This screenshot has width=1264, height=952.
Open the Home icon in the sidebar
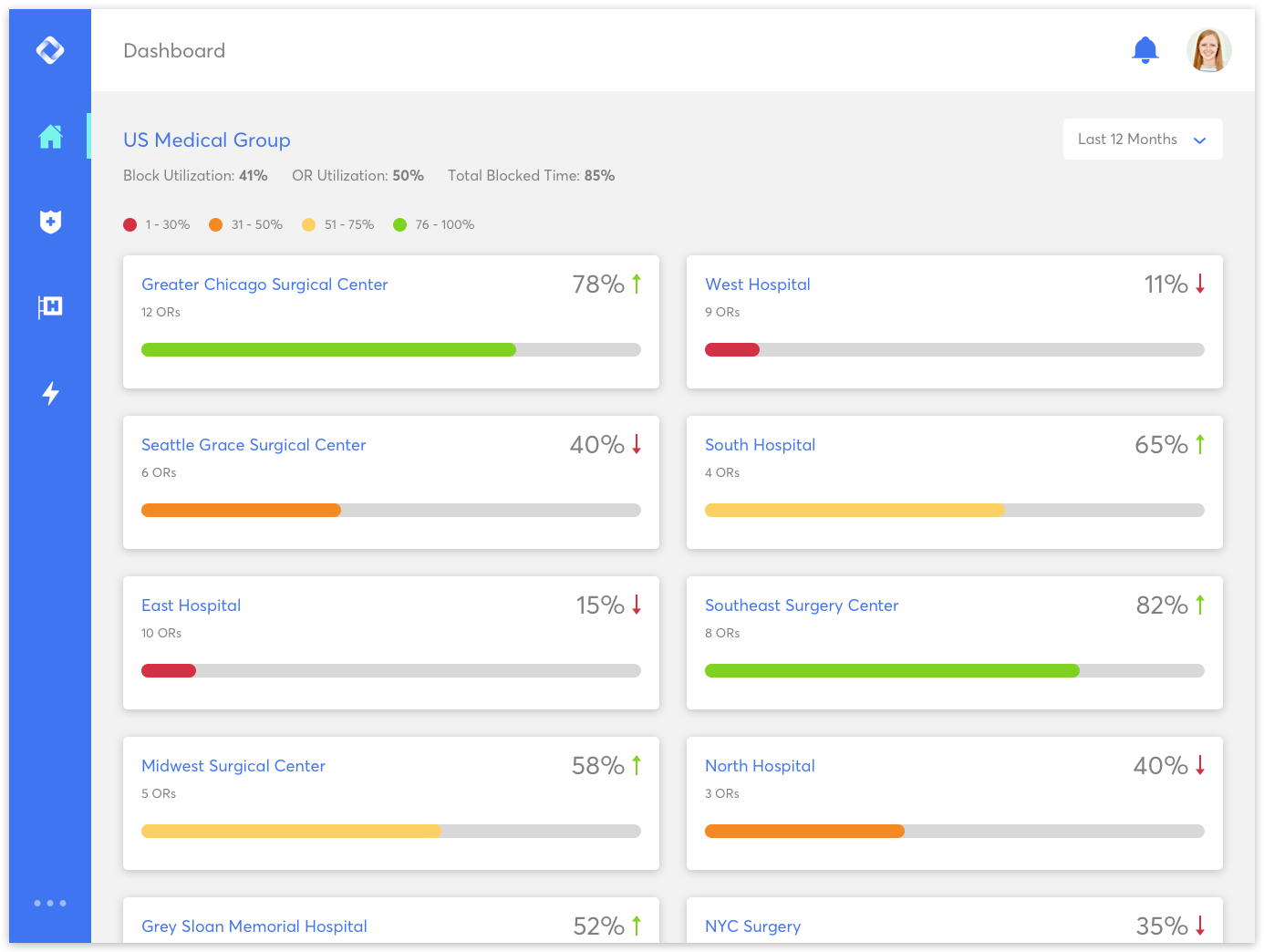pyautogui.click(x=50, y=137)
